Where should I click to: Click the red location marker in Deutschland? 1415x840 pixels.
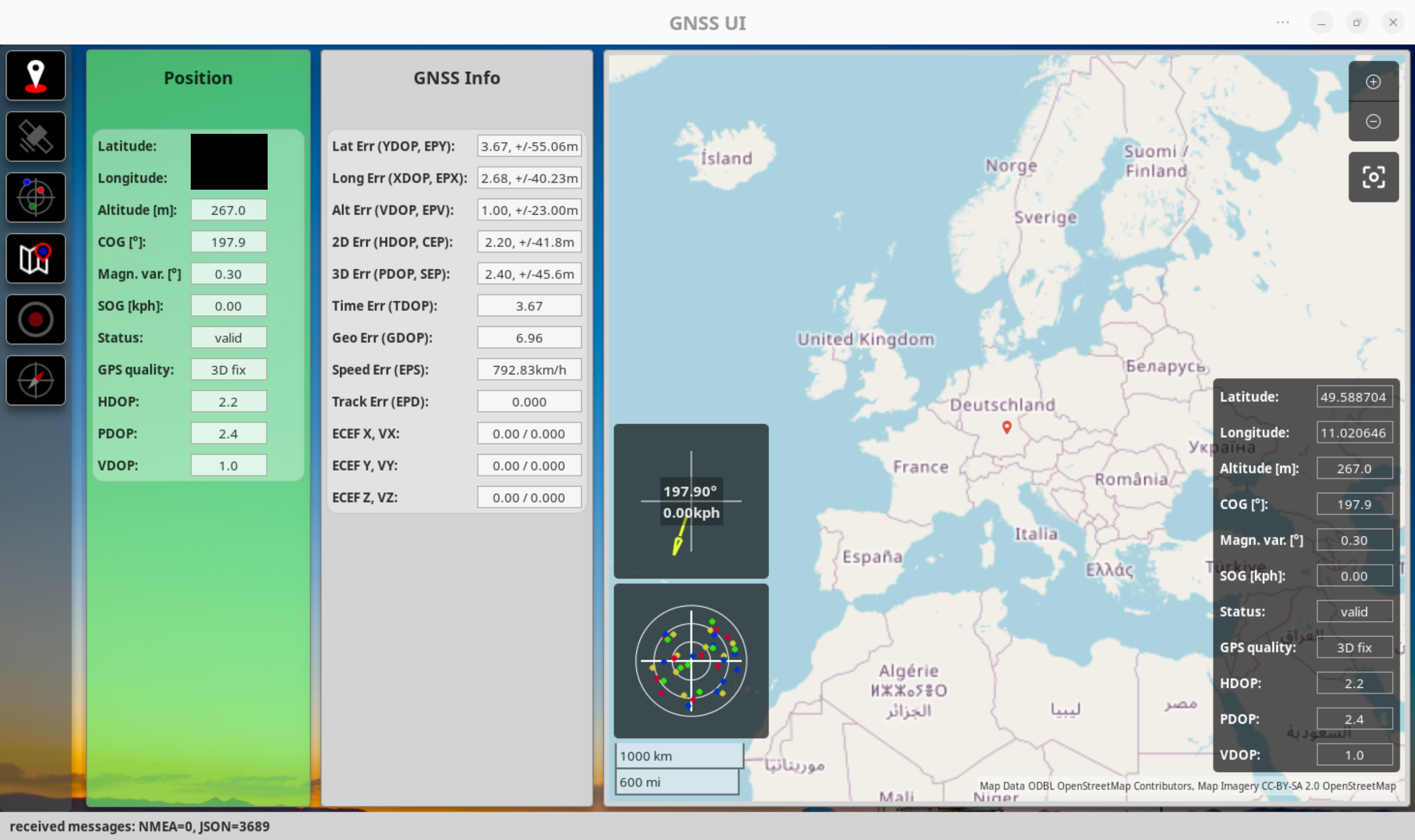coord(1006,427)
